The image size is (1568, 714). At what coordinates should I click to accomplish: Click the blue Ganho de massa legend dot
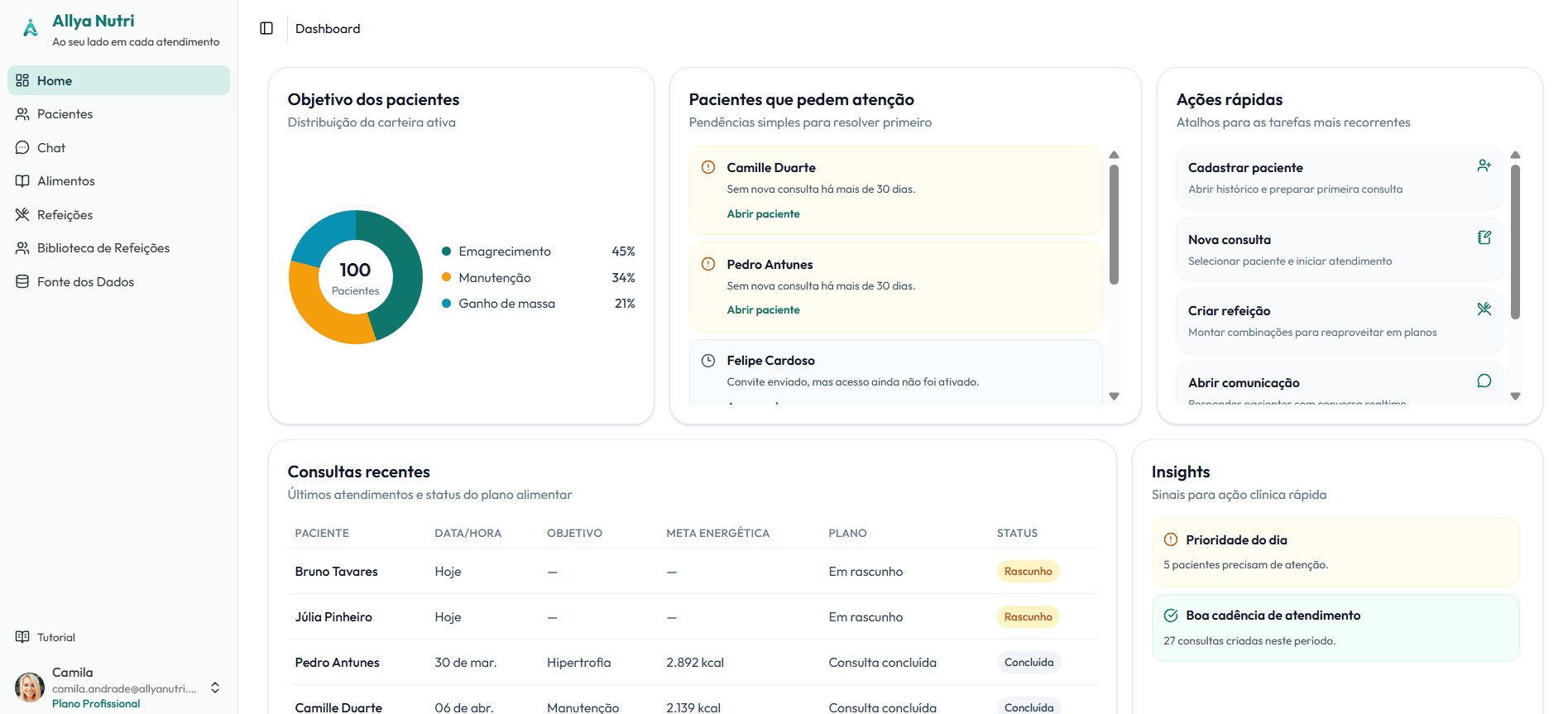(x=446, y=304)
